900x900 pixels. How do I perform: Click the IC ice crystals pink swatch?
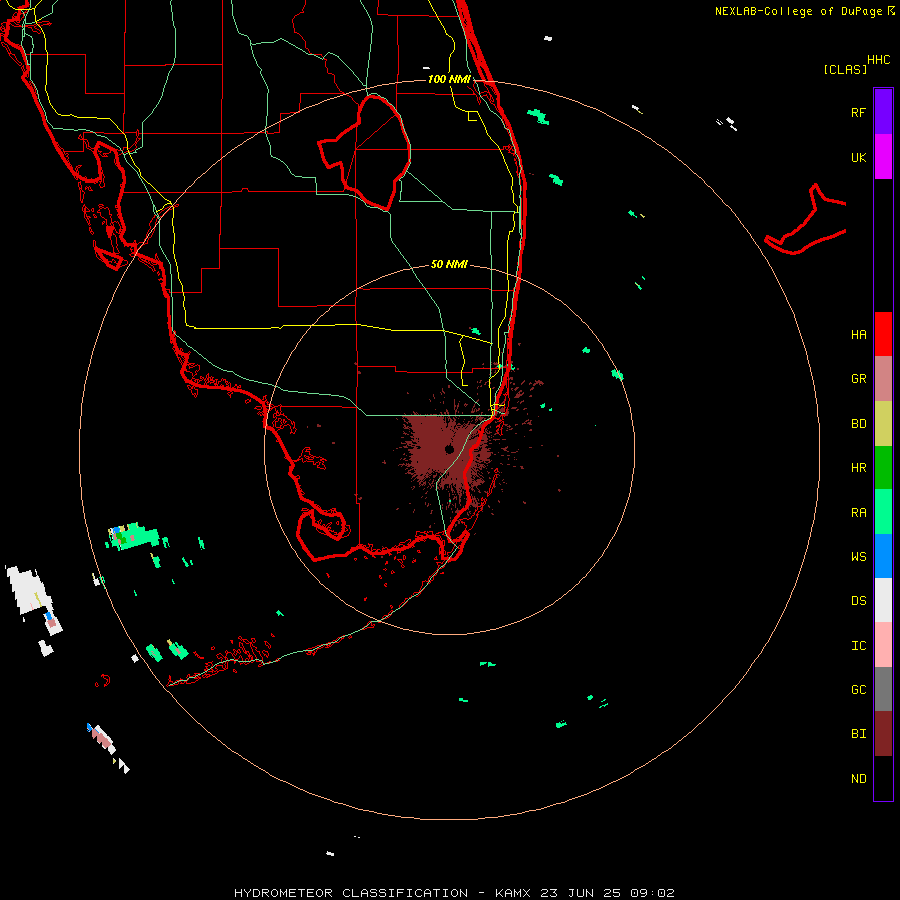pos(883,645)
